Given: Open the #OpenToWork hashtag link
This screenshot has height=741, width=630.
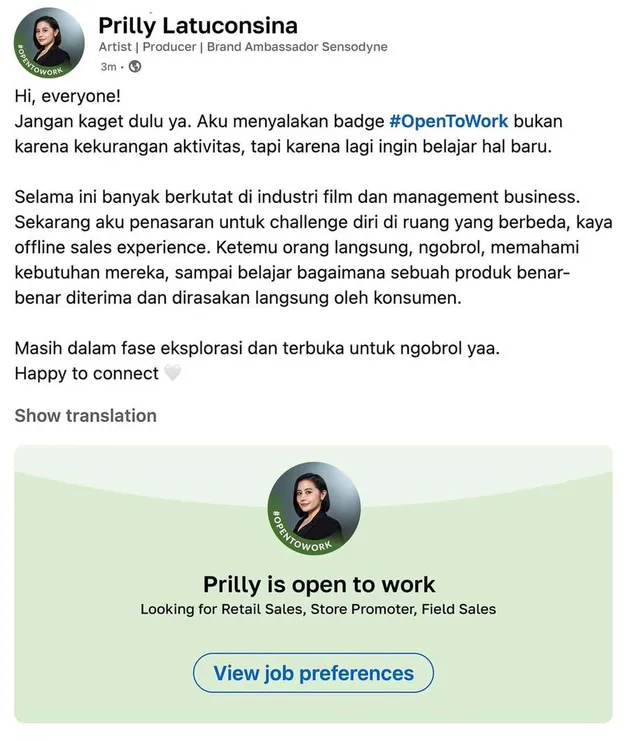Looking at the screenshot, I should pos(449,122).
